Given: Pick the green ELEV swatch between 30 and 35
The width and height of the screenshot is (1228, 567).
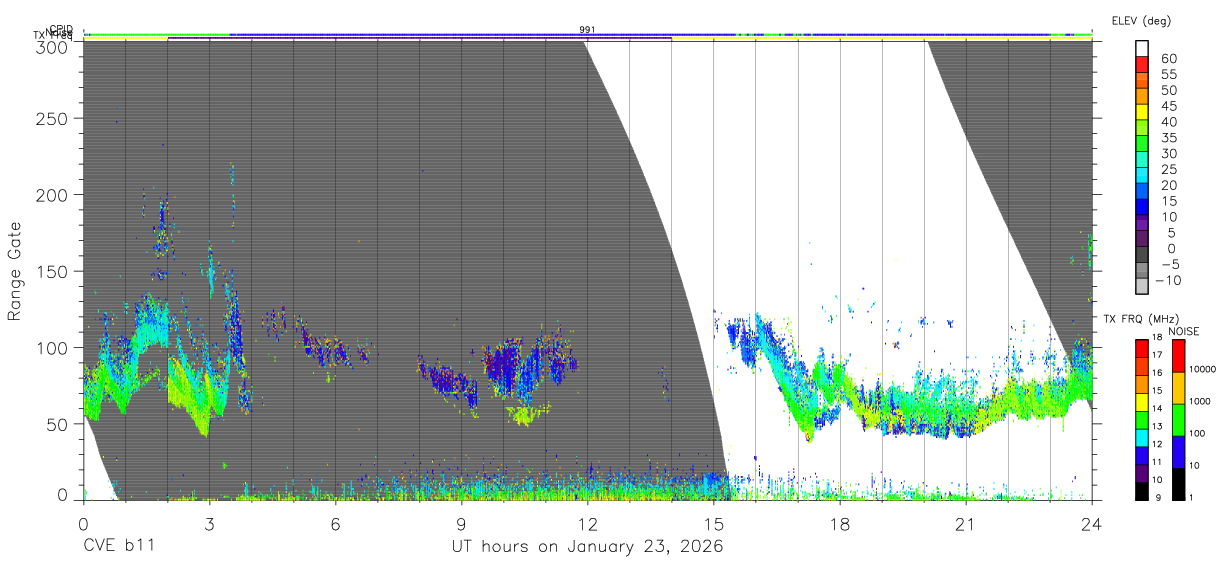Looking at the screenshot, I should 1142,144.
